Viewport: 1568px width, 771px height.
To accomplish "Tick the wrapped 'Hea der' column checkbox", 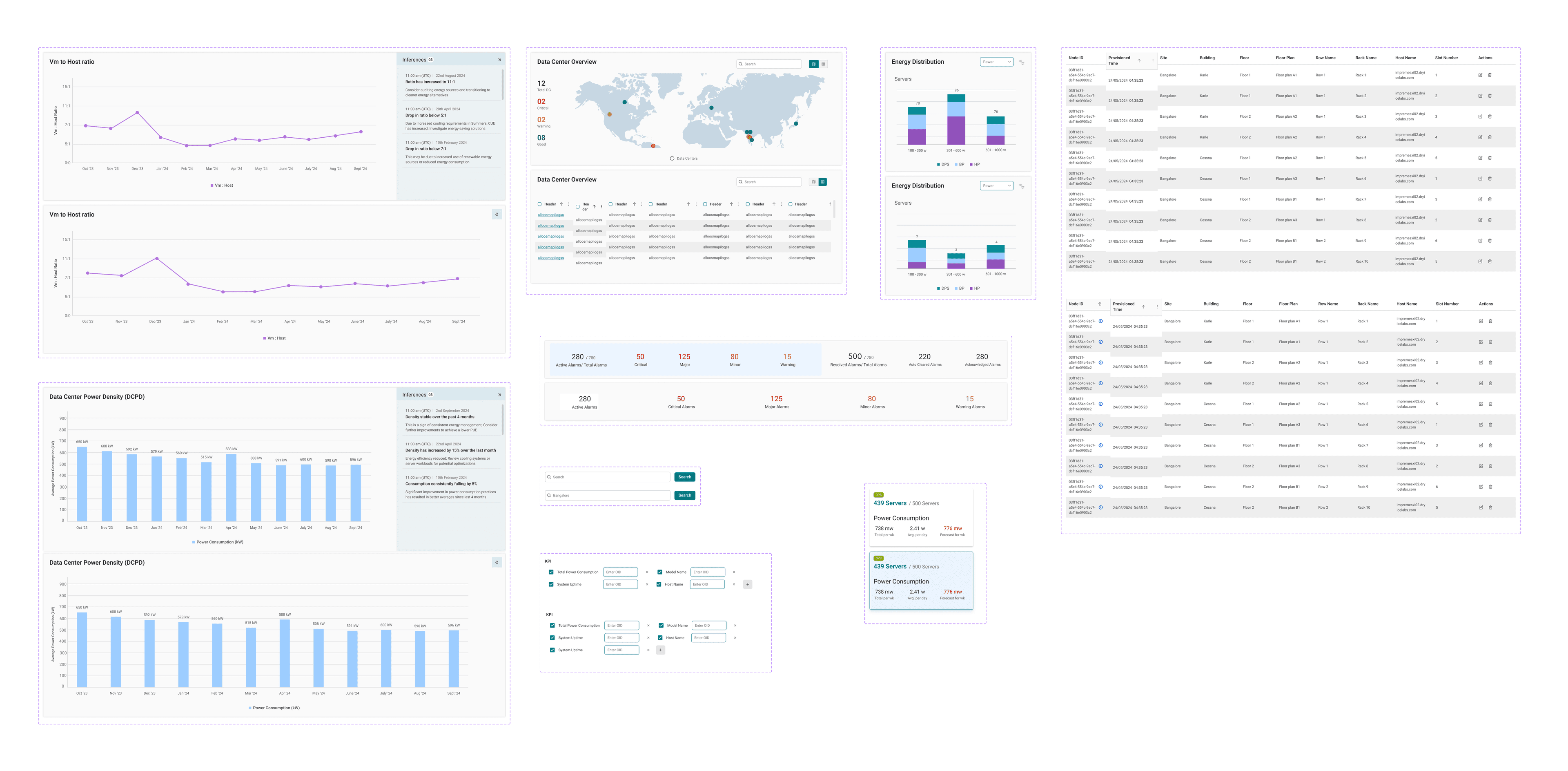I will [577, 206].
